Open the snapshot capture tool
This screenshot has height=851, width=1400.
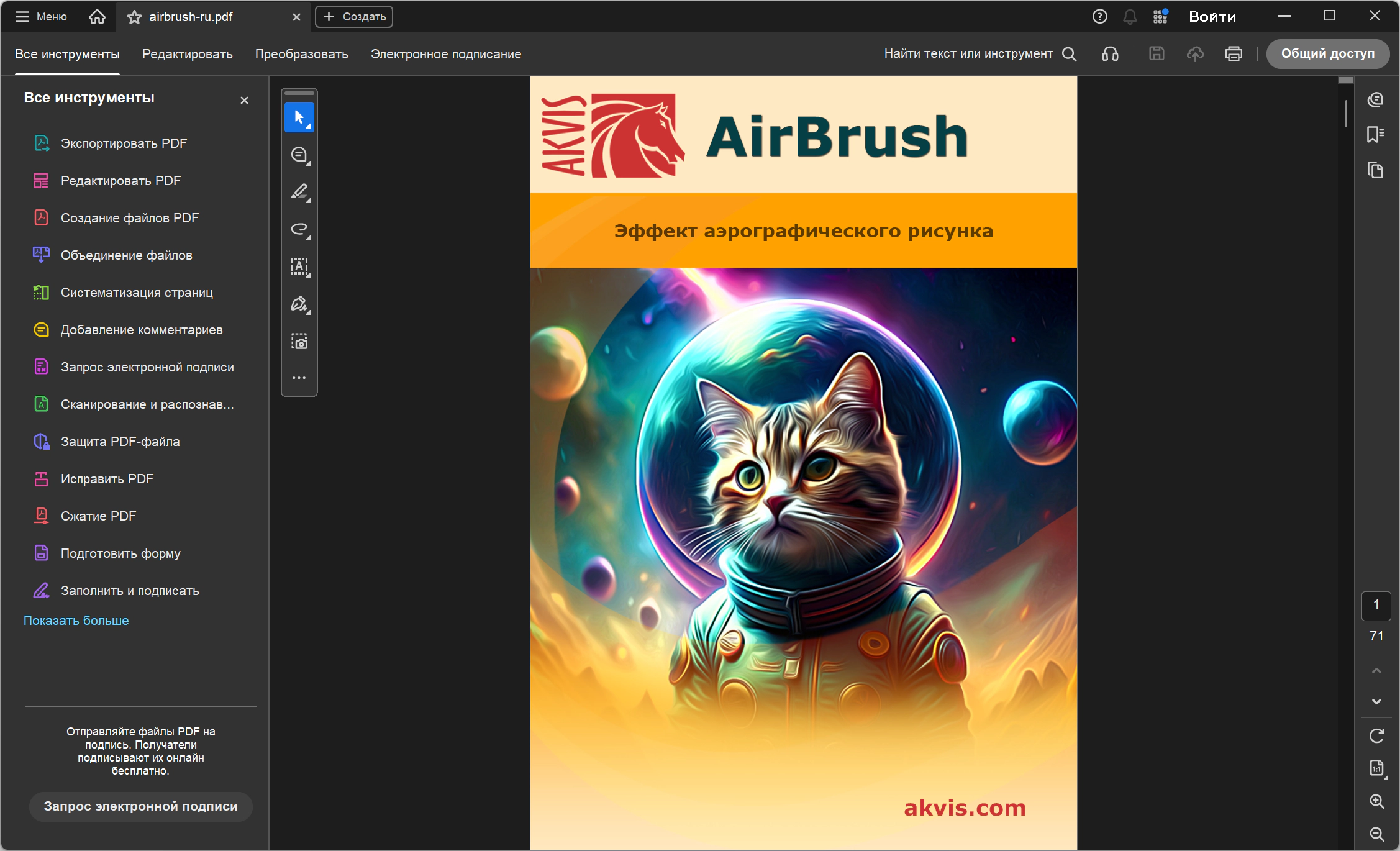pyautogui.click(x=299, y=341)
